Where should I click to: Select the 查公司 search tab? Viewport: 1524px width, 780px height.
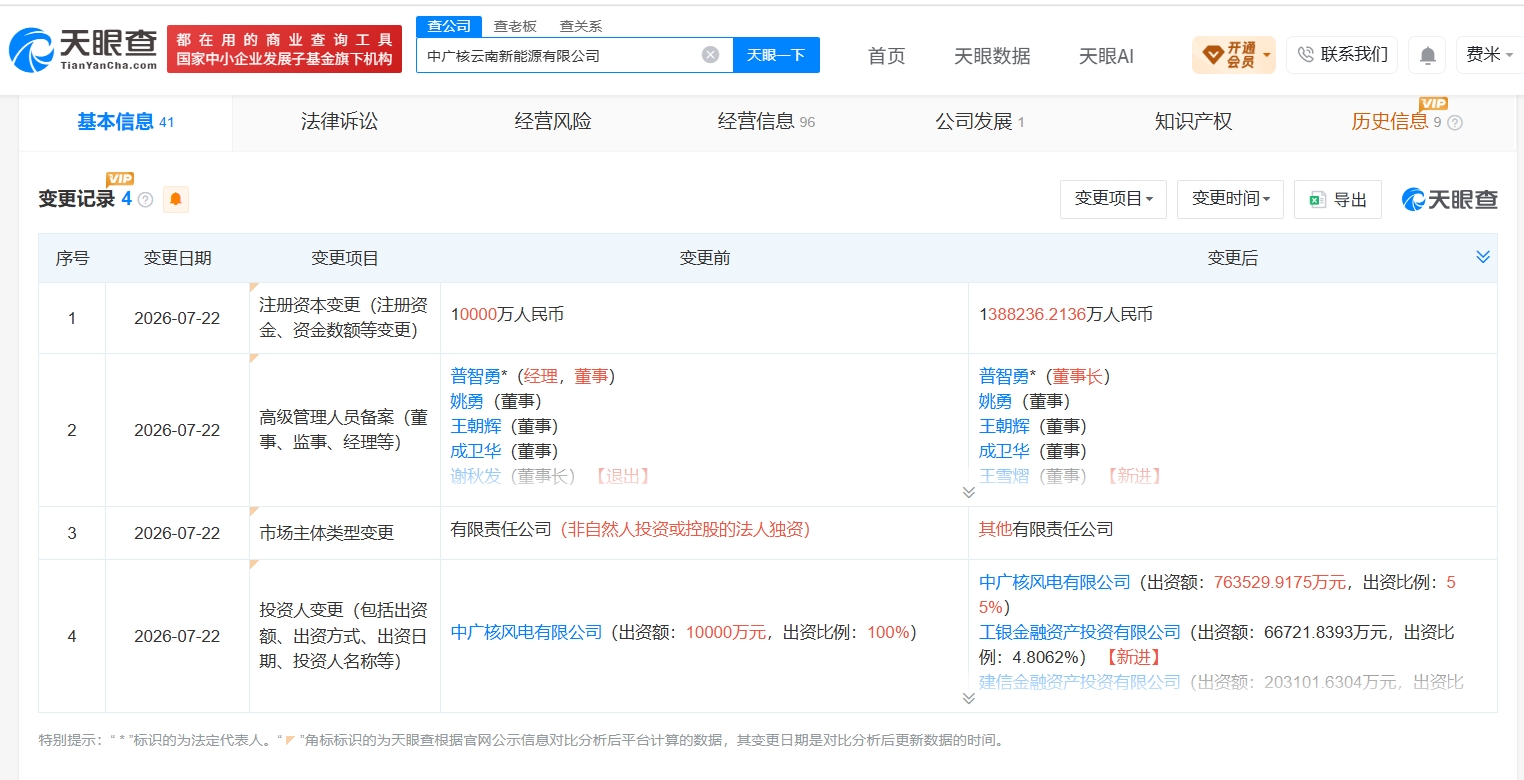449,26
